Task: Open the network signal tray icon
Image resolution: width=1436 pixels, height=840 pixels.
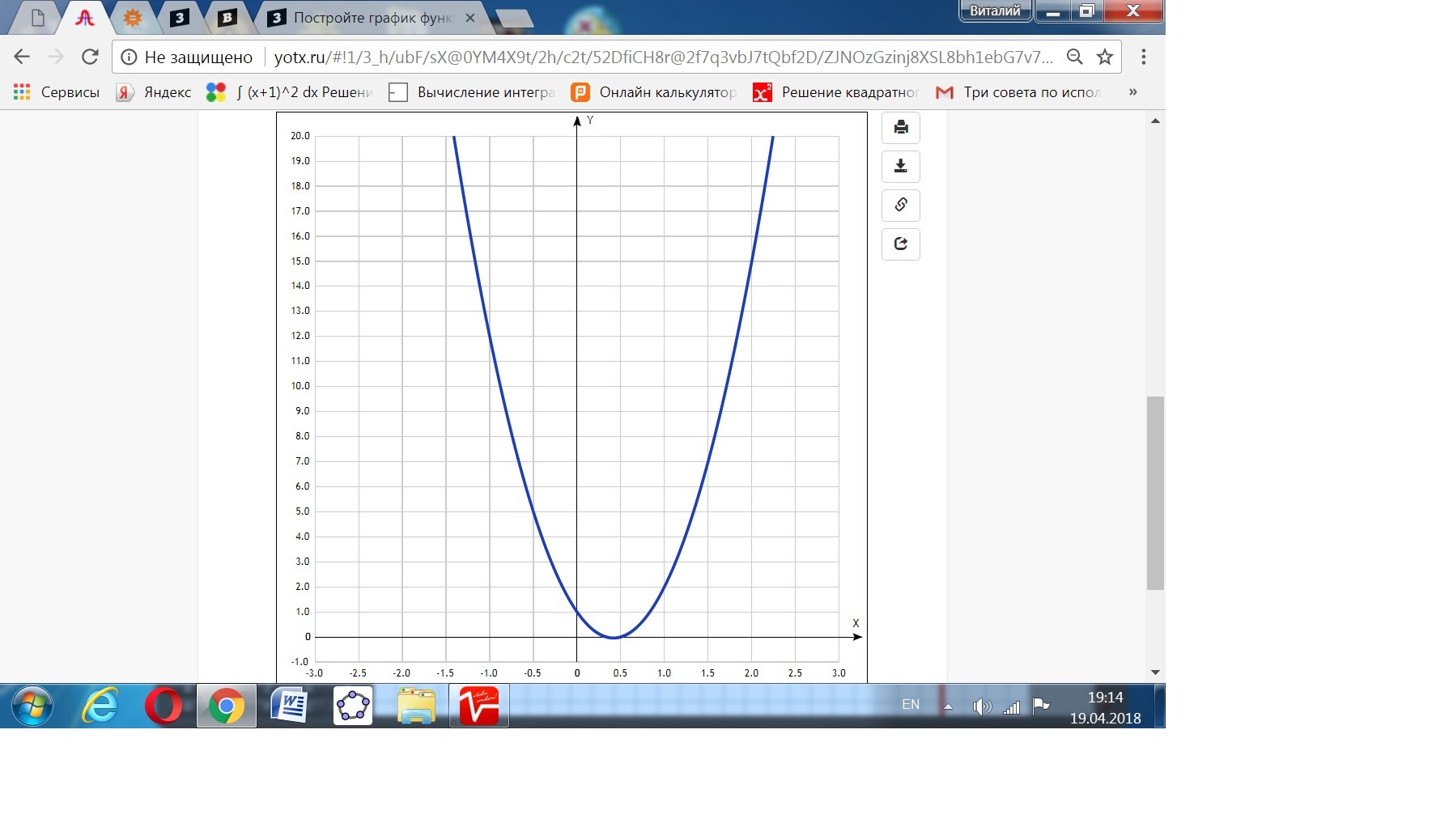Action: pos(1012,707)
